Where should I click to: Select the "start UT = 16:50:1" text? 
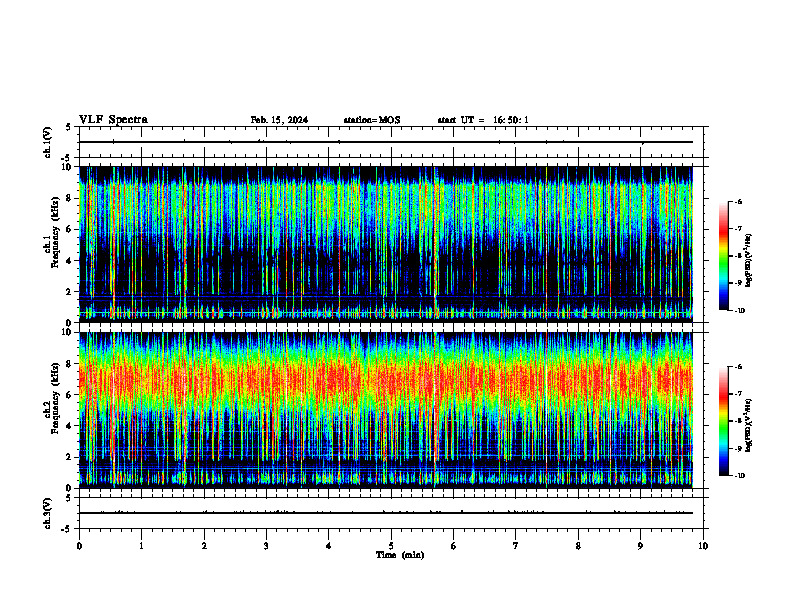483,120
